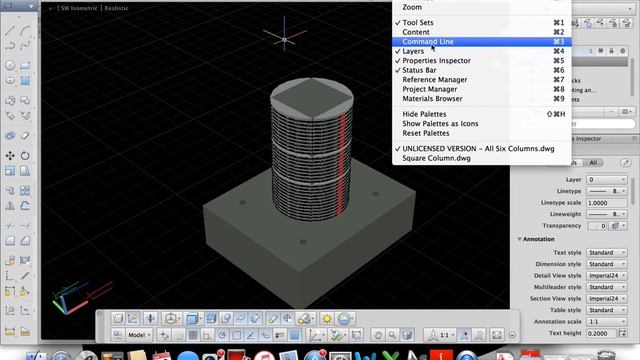Click the ViewCube display icon in status bar
The height and width of the screenshot is (360, 640).
407,336
